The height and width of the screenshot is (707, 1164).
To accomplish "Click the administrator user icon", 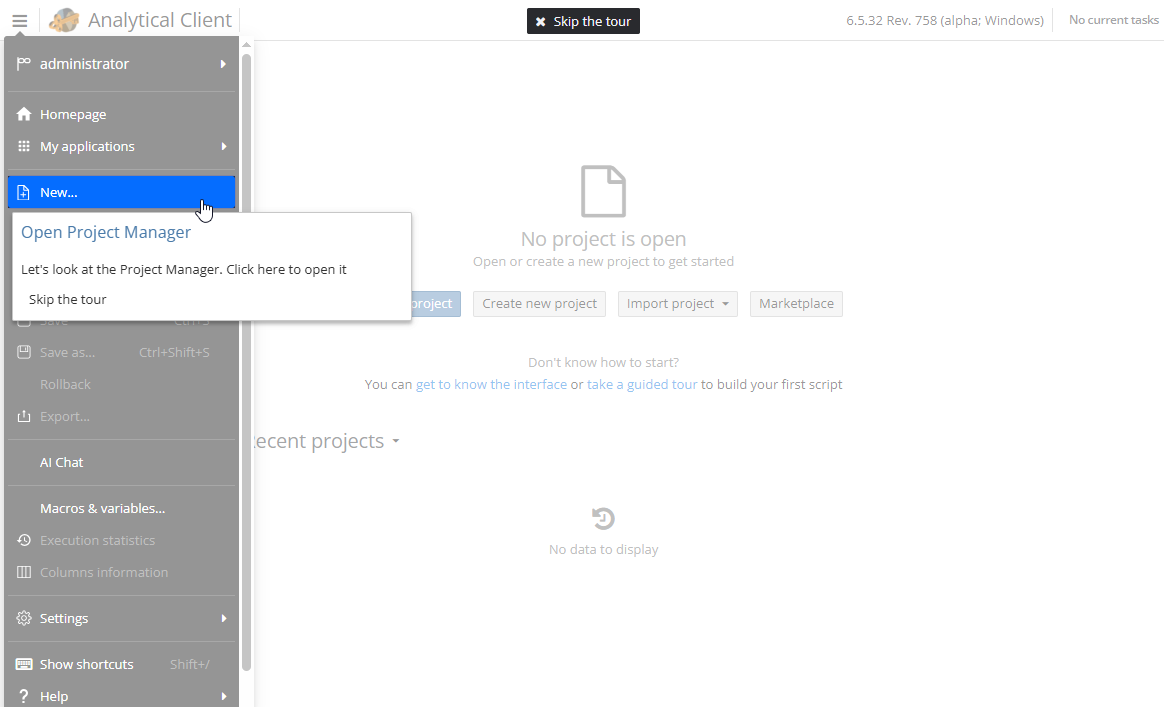I will point(24,64).
